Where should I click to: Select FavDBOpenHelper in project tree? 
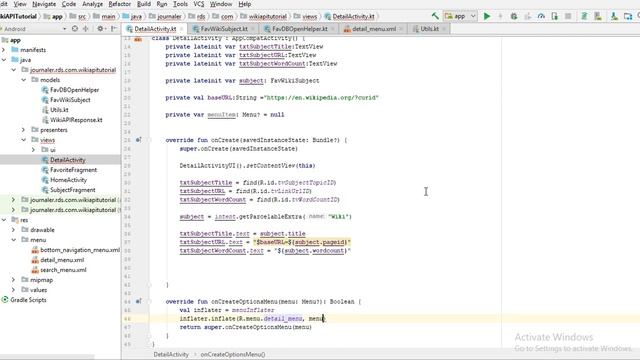coord(74,90)
